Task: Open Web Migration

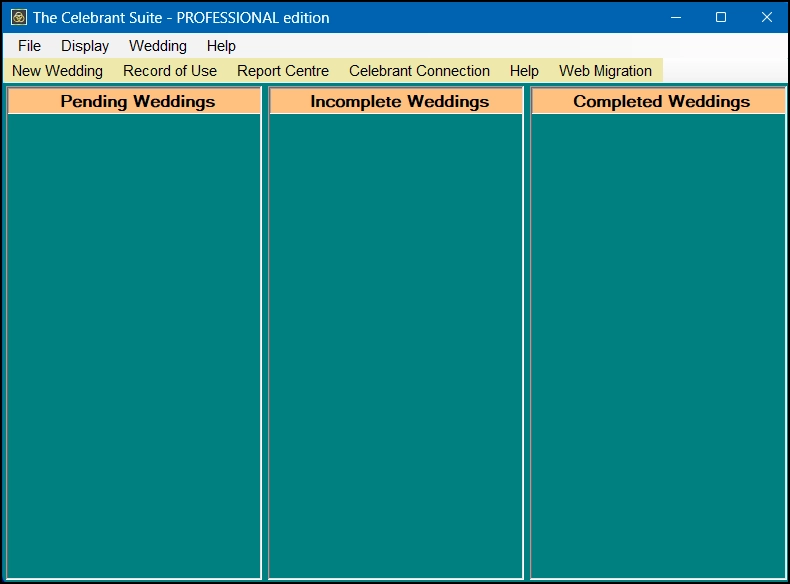Action: (x=605, y=71)
